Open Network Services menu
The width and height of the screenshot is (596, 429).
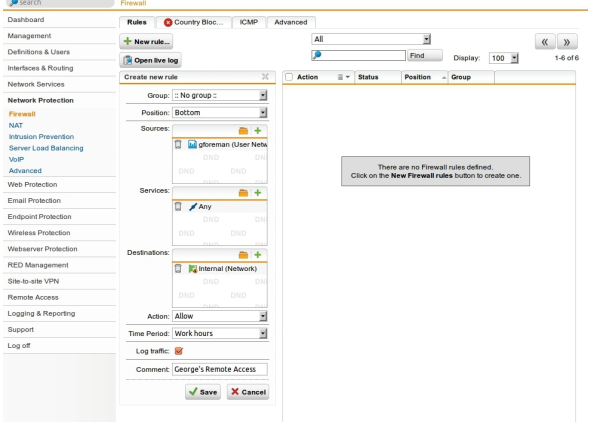(x=36, y=84)
